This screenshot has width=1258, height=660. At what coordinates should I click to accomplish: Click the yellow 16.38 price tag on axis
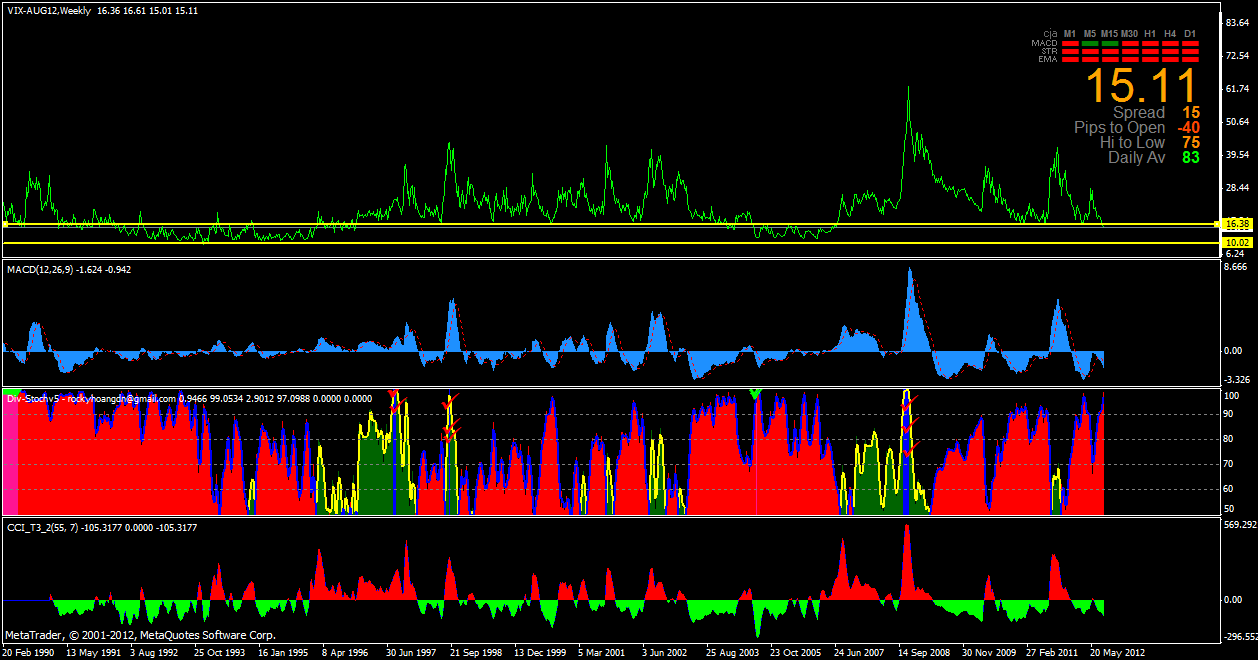1238,224
